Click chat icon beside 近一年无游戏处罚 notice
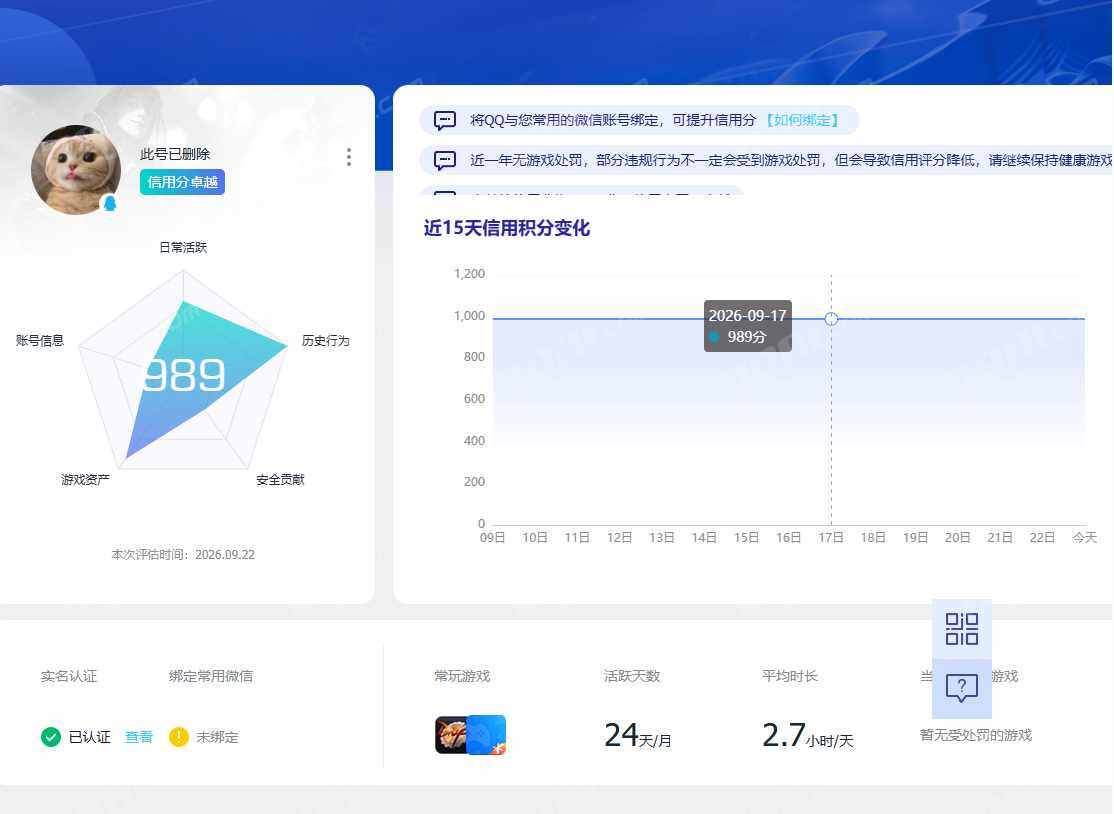The image size is (1114, 814). click(445, 161)
